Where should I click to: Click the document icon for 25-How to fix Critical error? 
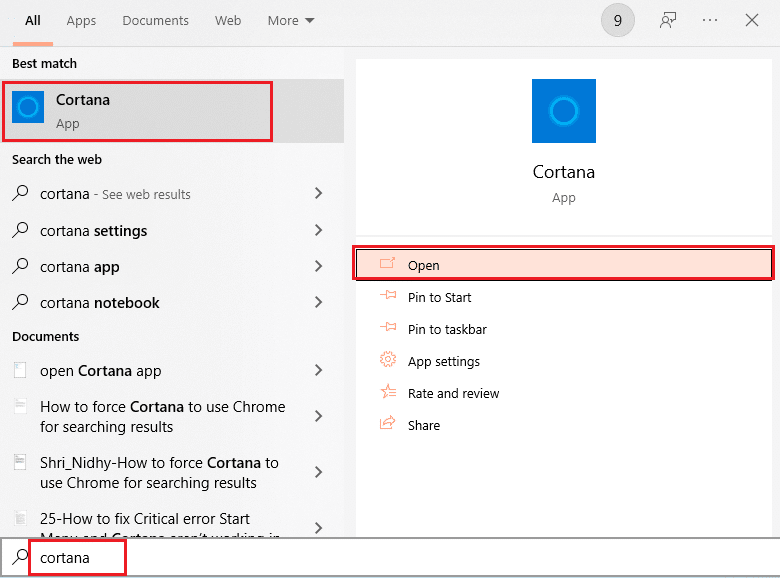click(x=20, y=518)
